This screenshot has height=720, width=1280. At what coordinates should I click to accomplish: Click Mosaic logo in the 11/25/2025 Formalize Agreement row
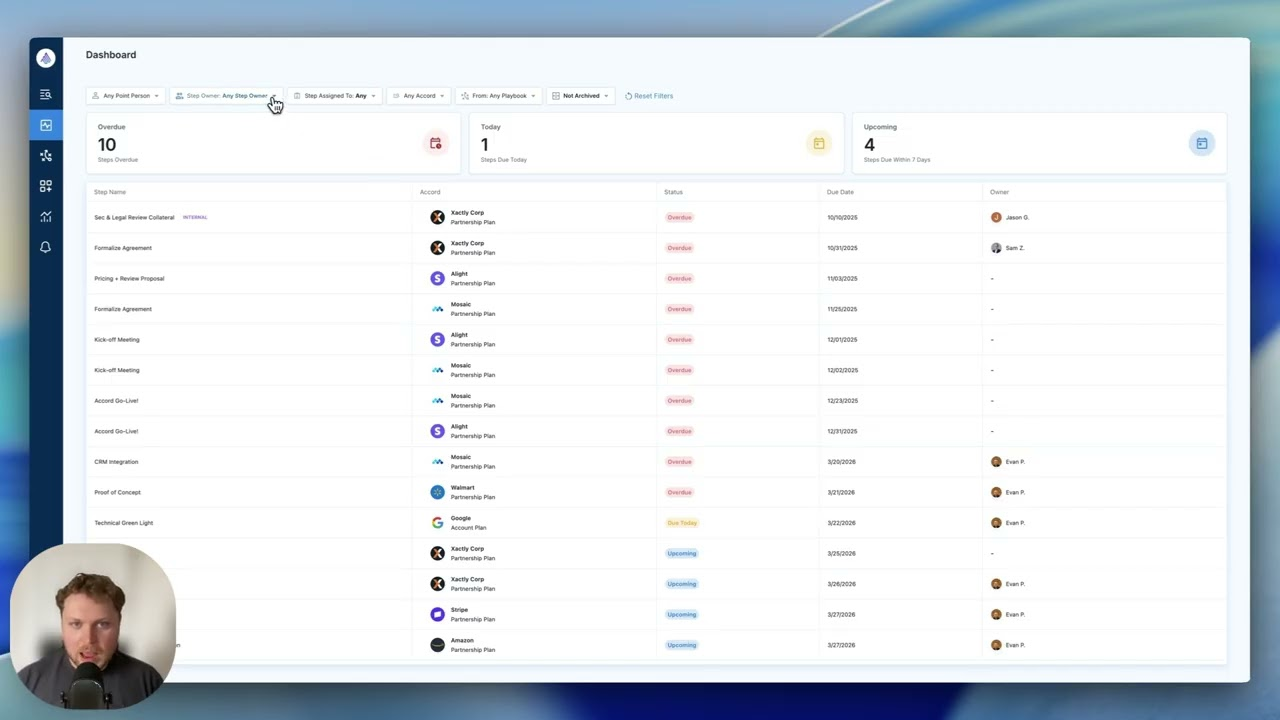tap(437, 309)
